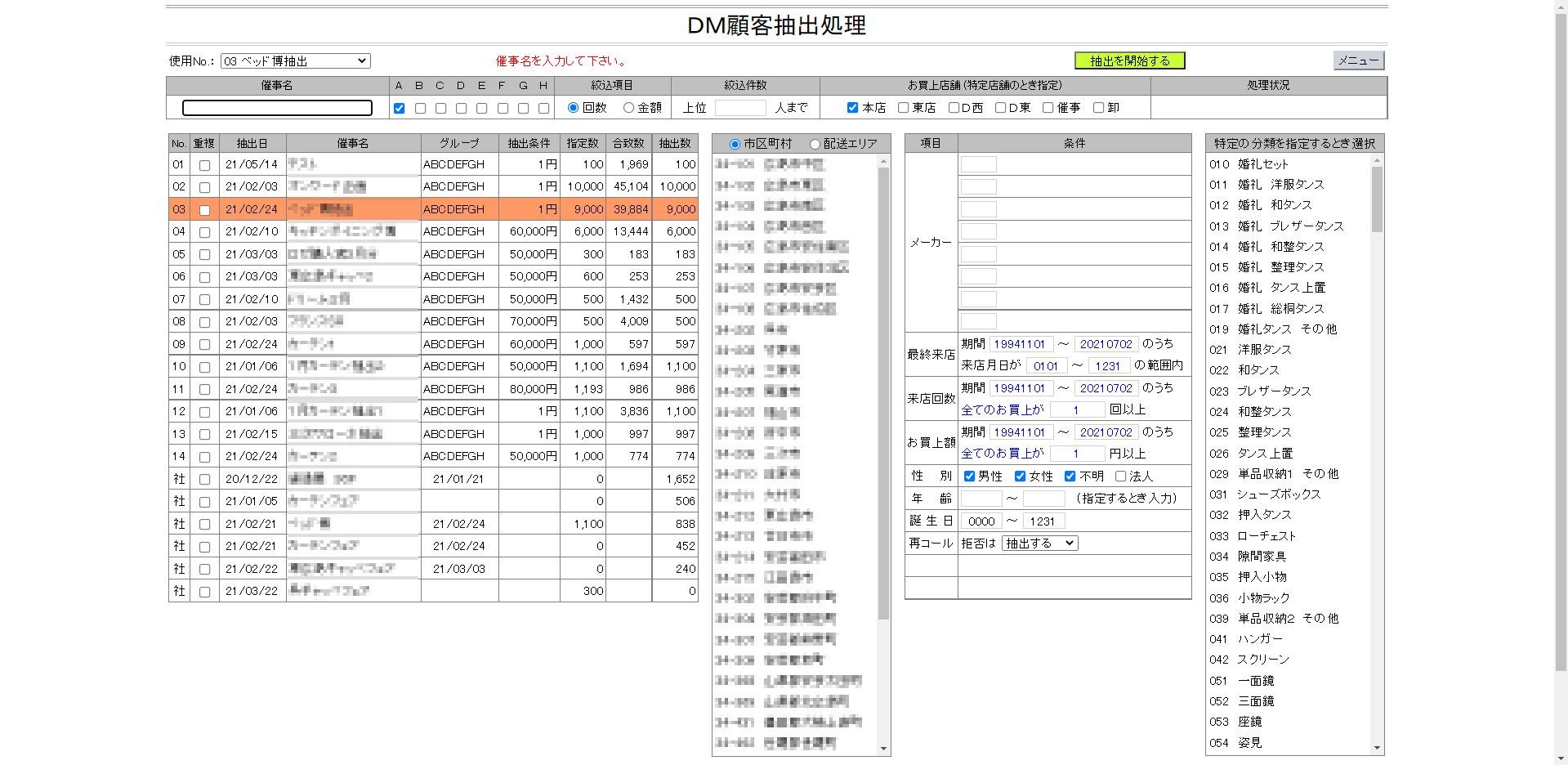The image size is (1568, 765).
Task: Toggle group A checkbox
Action: [x=399, y=108]
